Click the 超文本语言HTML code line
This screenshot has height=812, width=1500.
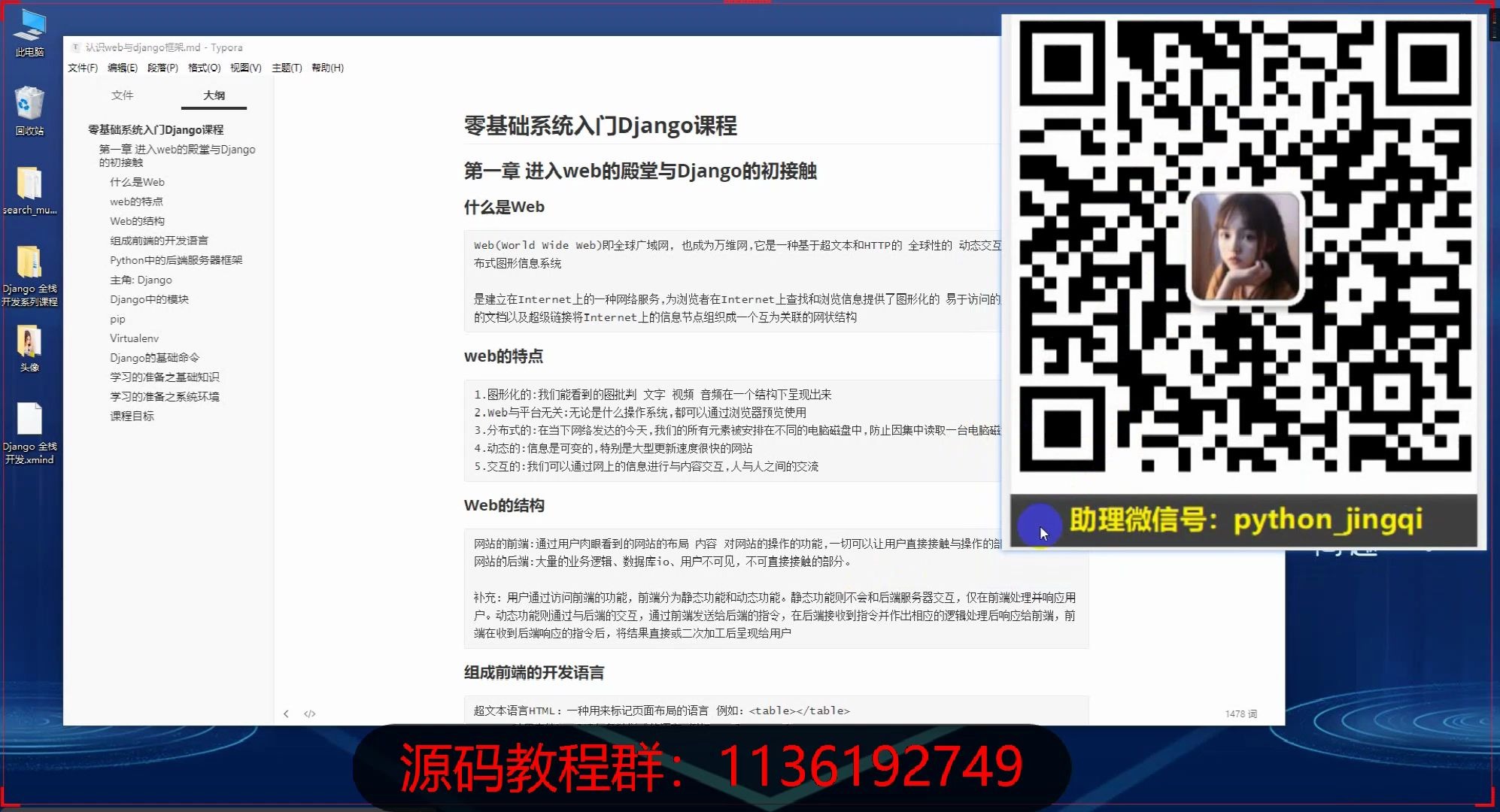click(661, 710)
